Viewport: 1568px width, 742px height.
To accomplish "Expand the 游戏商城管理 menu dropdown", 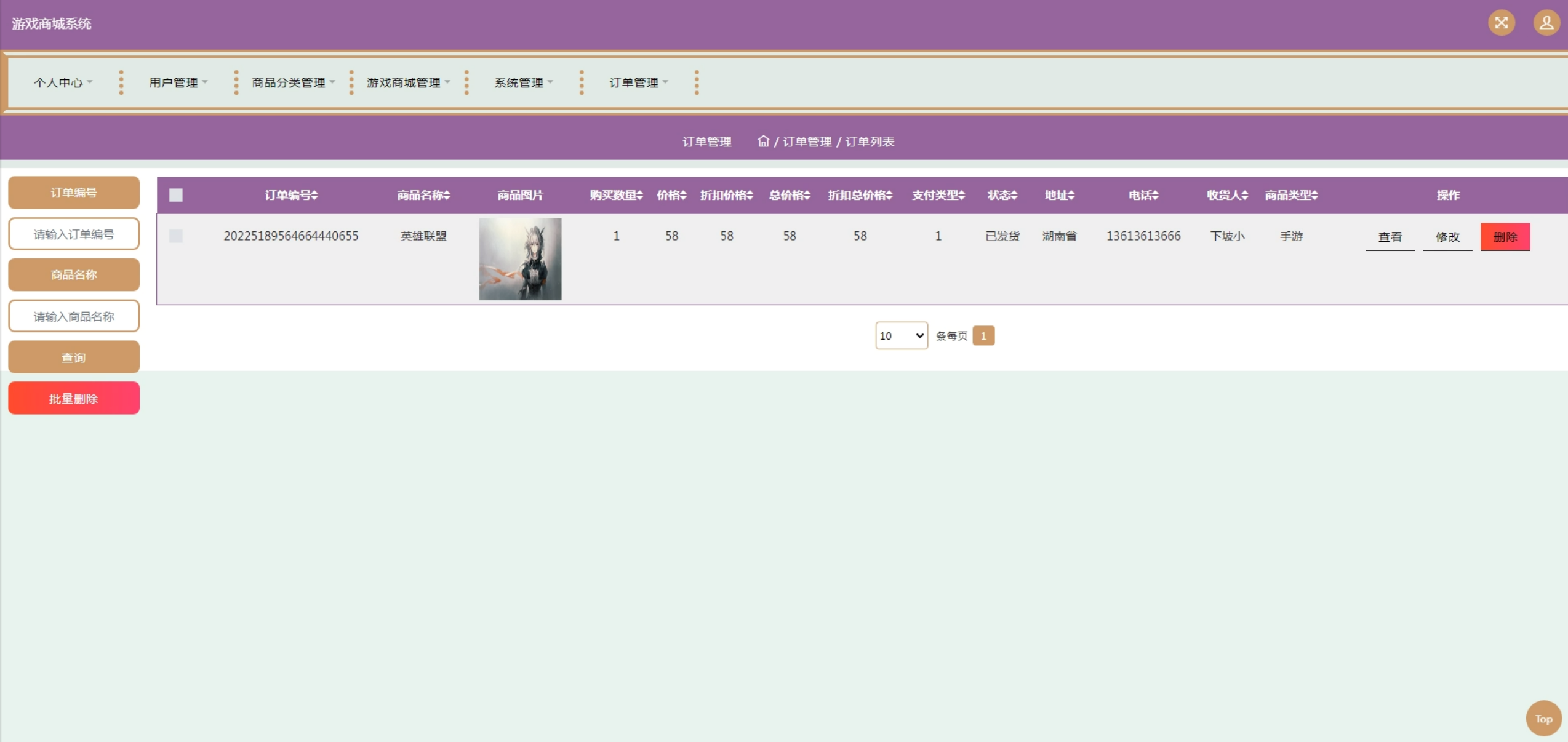I will tap(408, 82).
